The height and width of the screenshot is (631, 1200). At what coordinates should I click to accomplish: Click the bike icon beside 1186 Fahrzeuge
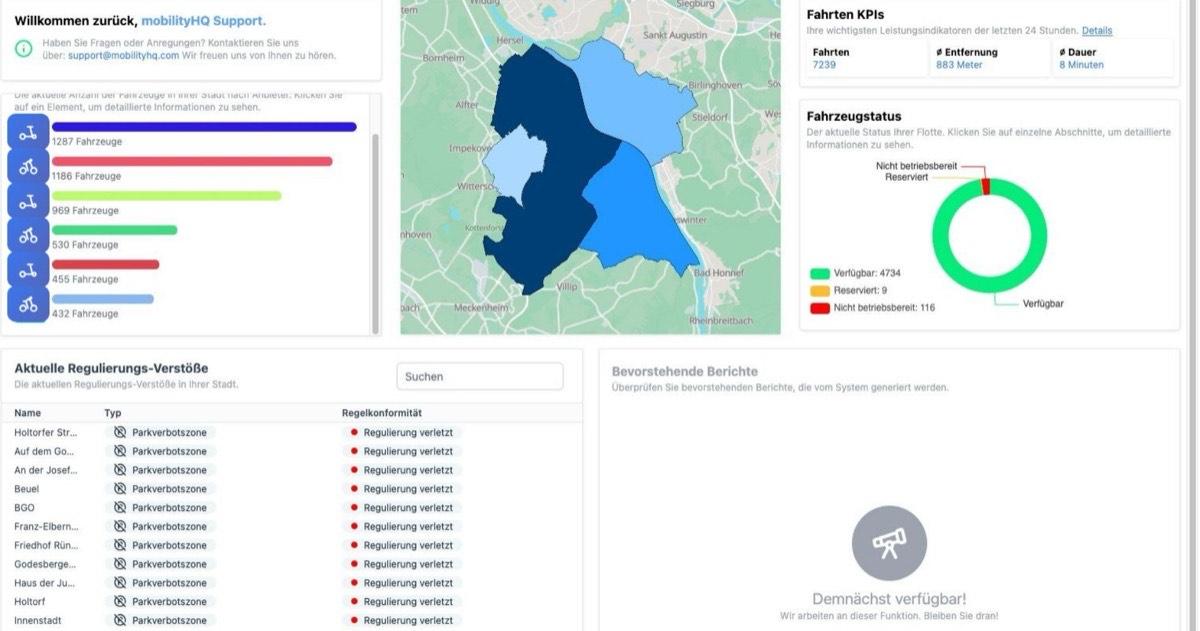coord(28,166)
